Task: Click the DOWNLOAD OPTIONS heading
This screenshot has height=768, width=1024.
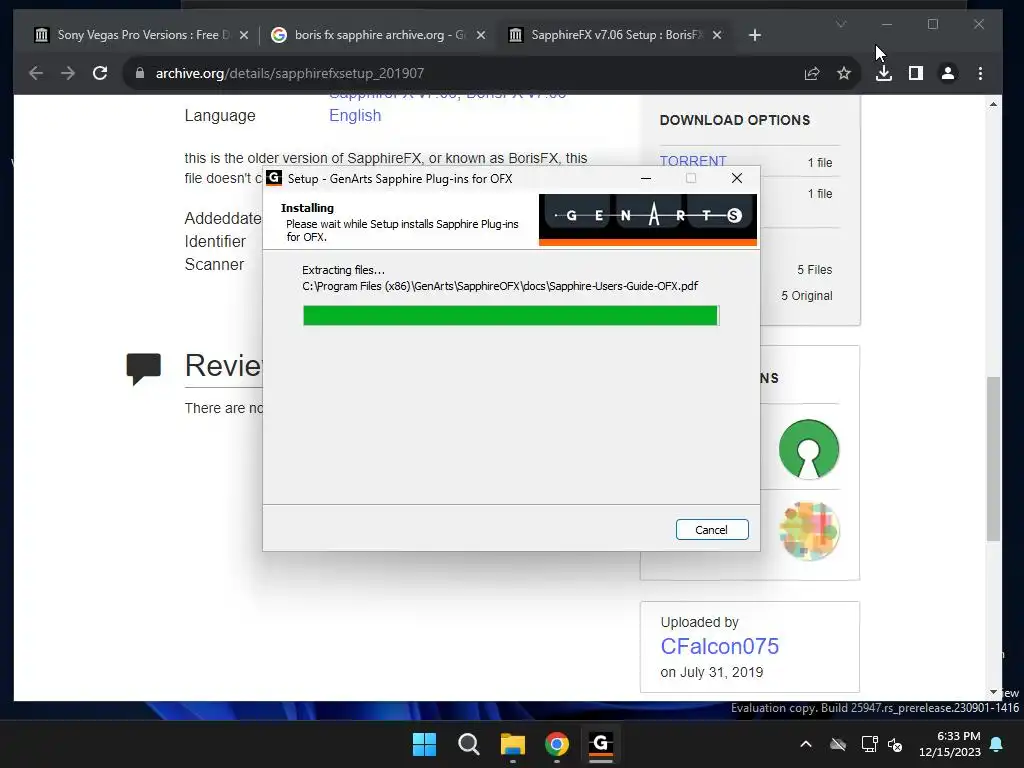Action: (x=735, y=120)
